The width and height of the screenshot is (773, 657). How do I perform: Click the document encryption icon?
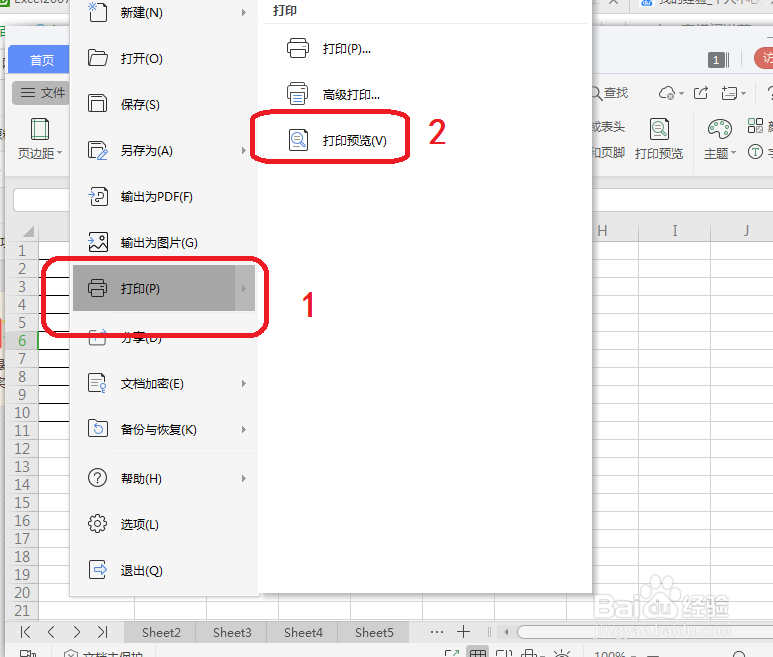tap(97, 383)
